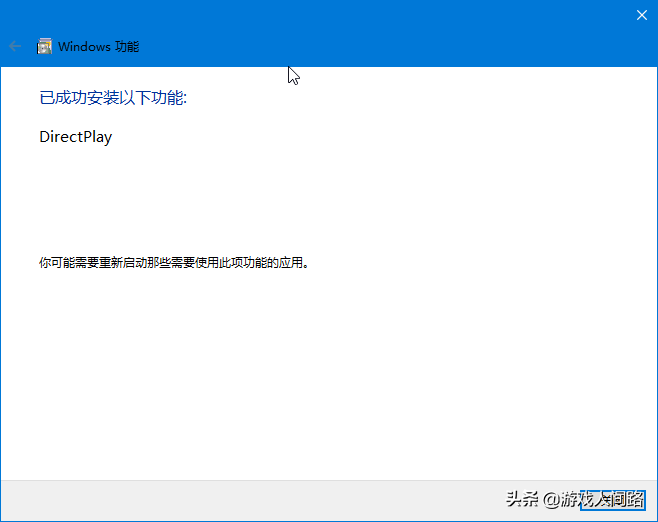Click blank white space below the restart notice
Image resolution: width=658 pixels, height=522 pixels.
click(x=330, y=380)
